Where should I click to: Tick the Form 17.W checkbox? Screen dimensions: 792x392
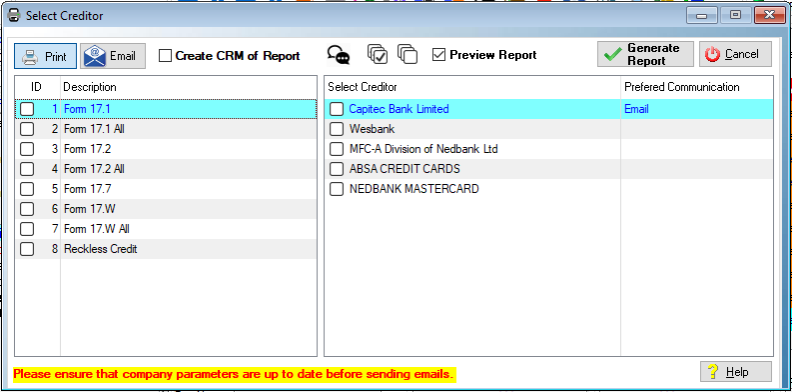27,209
